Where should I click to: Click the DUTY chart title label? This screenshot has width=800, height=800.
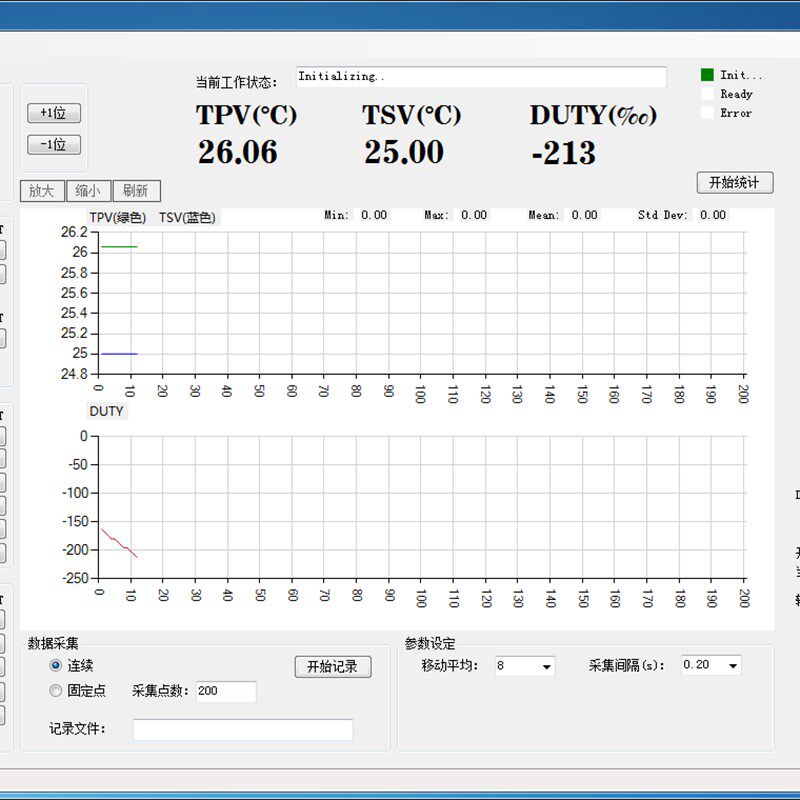tap(106, 411)
